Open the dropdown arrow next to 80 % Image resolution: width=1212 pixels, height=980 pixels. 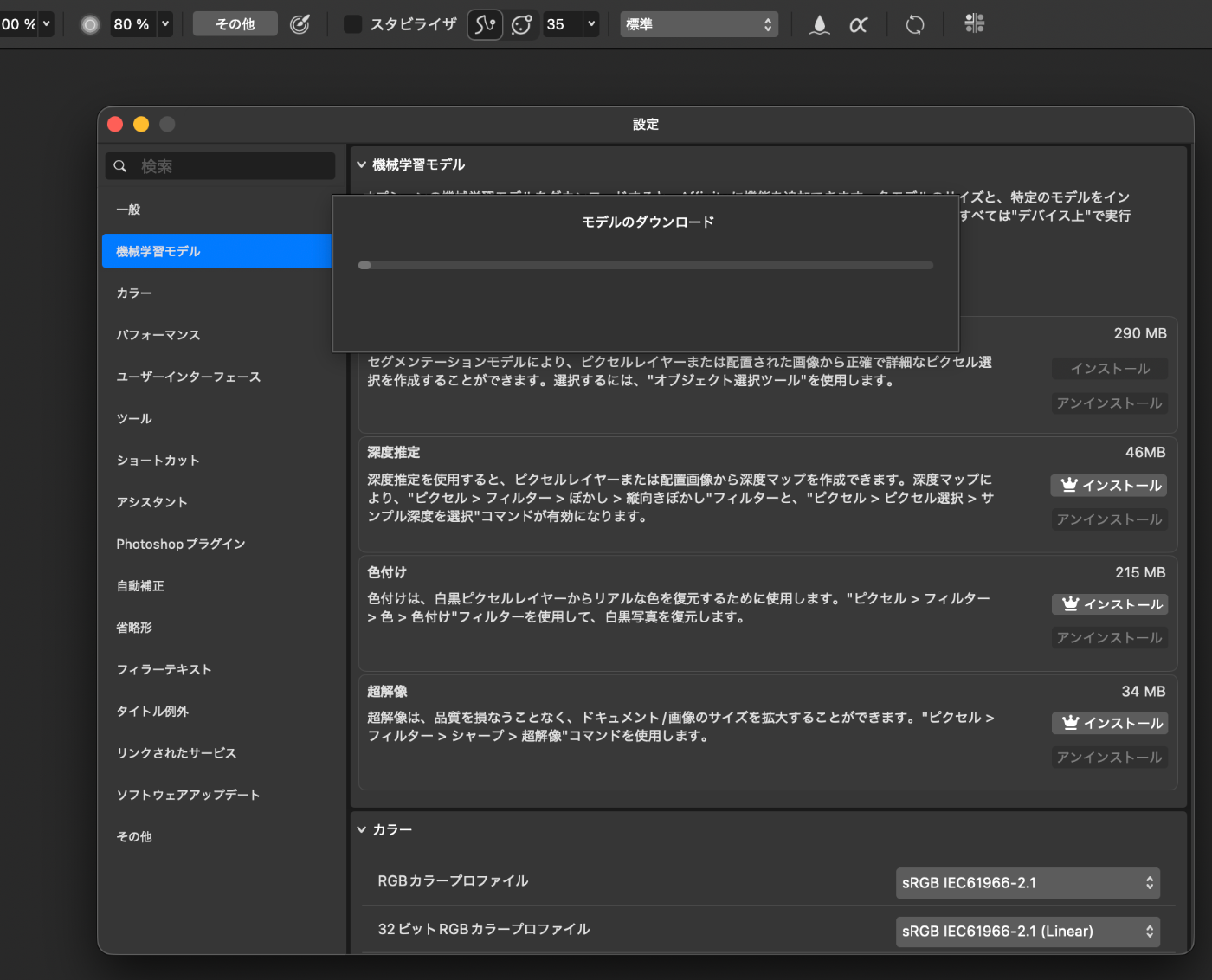pyautogui.click(x=165, y=24)
